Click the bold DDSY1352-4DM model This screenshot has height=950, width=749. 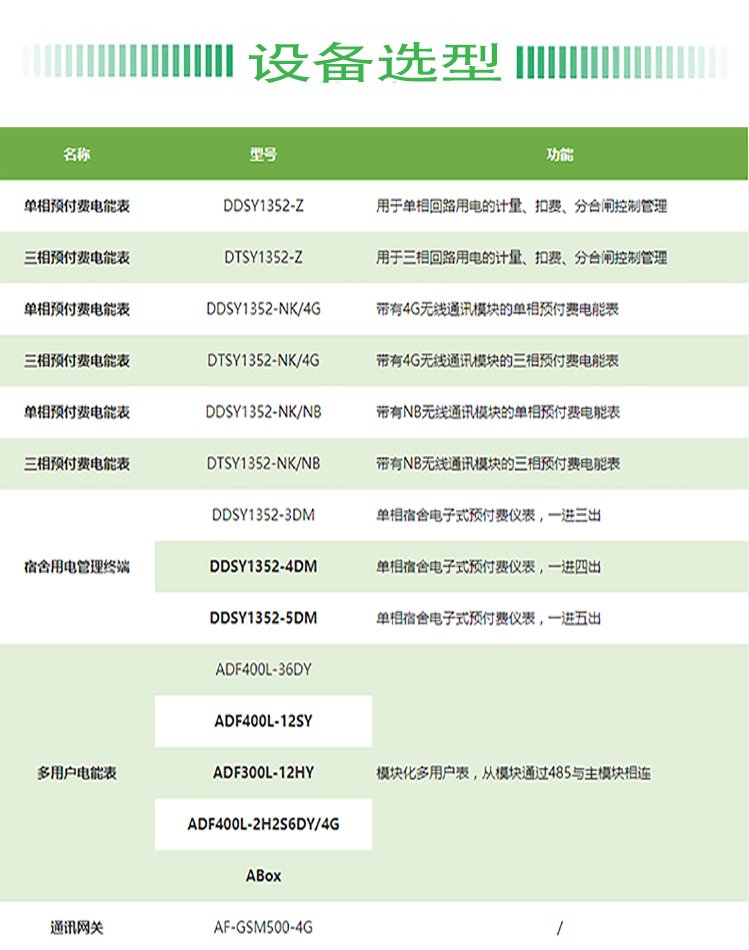pos(263,567)
